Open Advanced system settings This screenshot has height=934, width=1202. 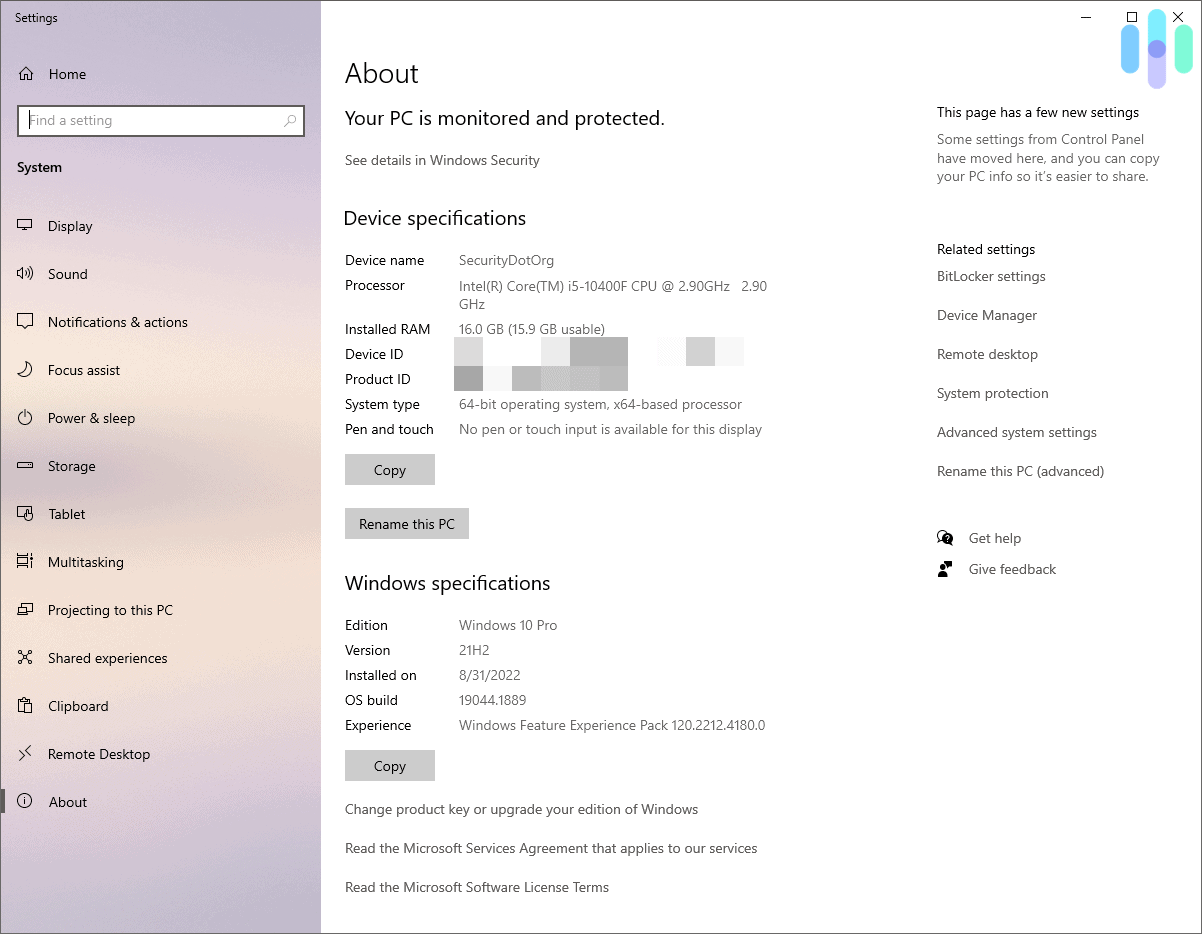pyautogui.click(x=1016, y=432)
